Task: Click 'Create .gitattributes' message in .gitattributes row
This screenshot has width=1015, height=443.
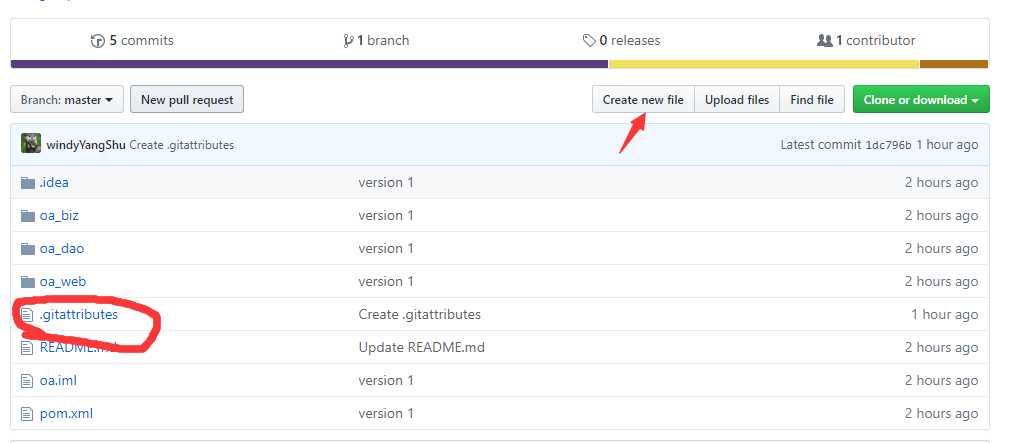Action: 419,315
